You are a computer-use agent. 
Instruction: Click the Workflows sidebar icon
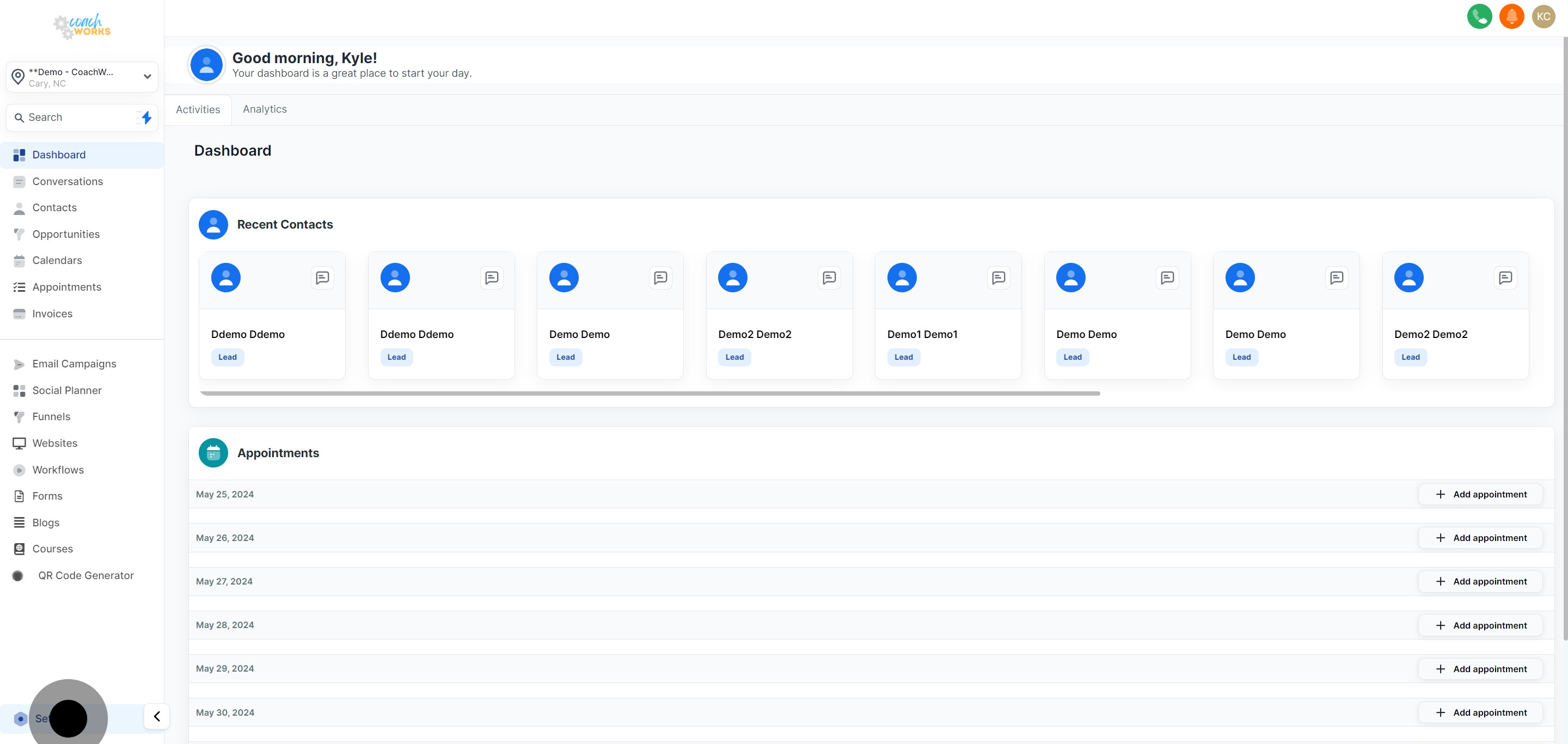pyautogui.click(x=20, y=470)
